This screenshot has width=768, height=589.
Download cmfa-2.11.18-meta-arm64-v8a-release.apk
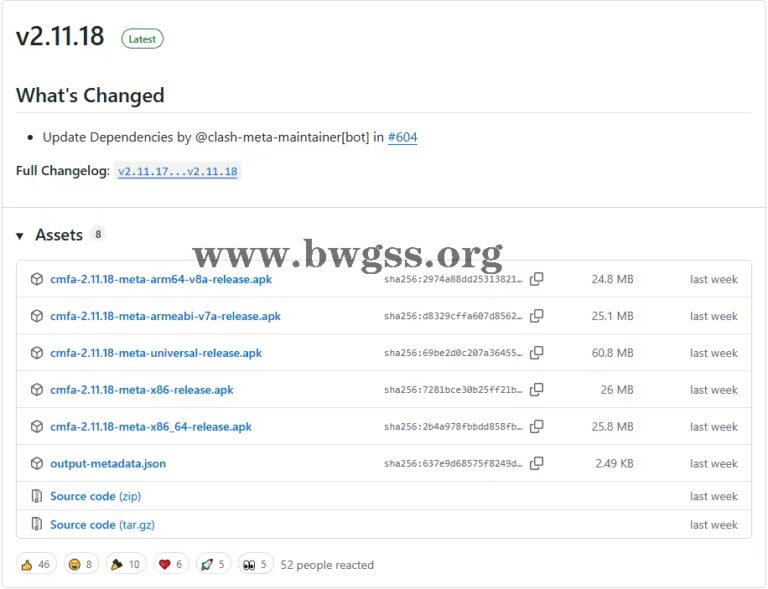pyautogui.click(x=161, y=279)
